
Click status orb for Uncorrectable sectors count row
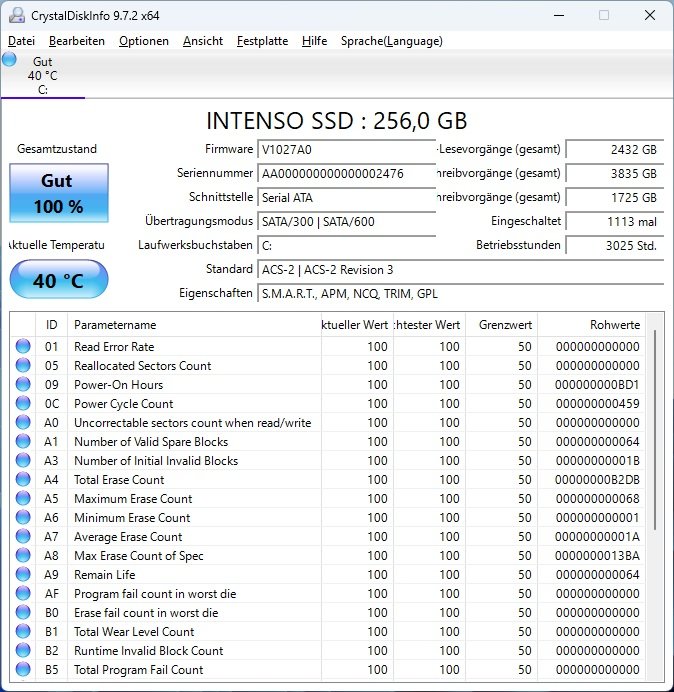[x=23, y=422]
